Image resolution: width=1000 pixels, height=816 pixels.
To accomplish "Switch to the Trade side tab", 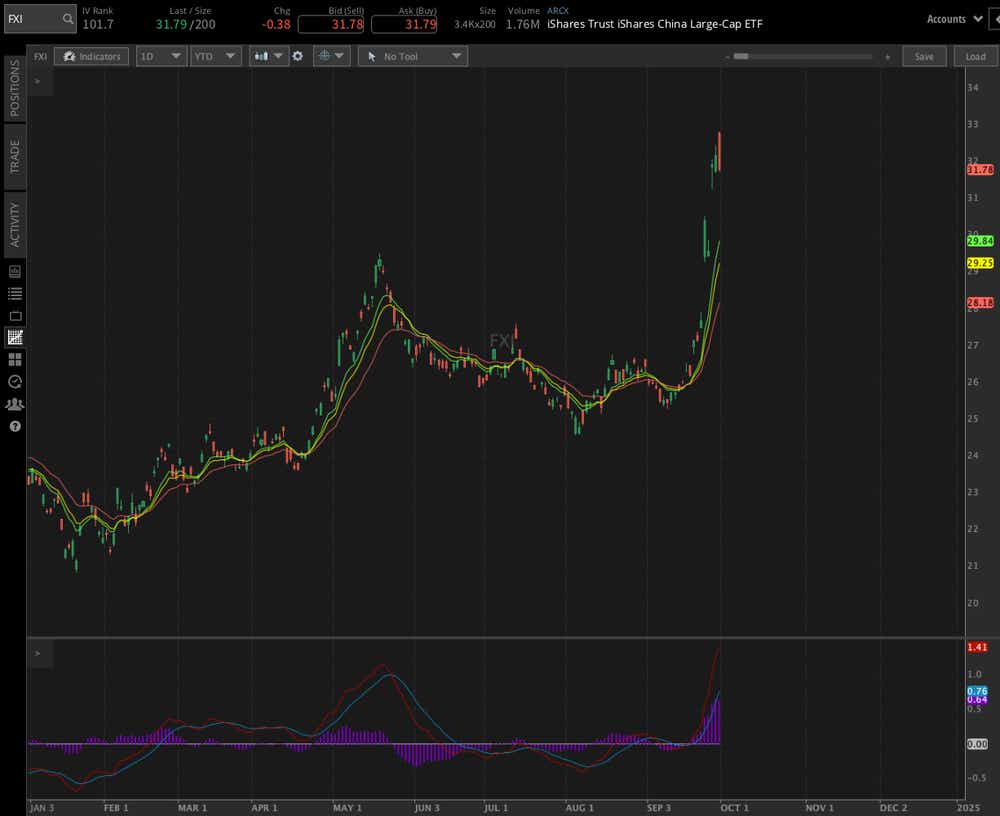I will coord(15,156).
